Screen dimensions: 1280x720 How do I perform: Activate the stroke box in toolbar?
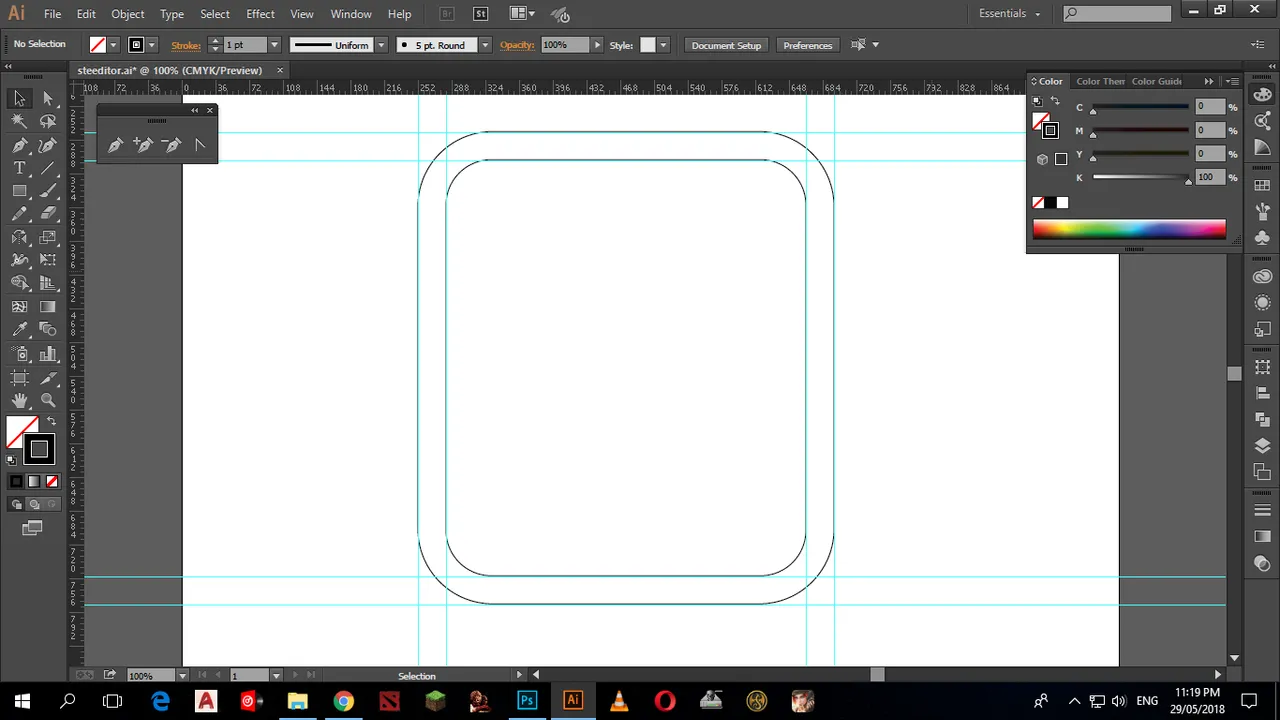[39, 450]
